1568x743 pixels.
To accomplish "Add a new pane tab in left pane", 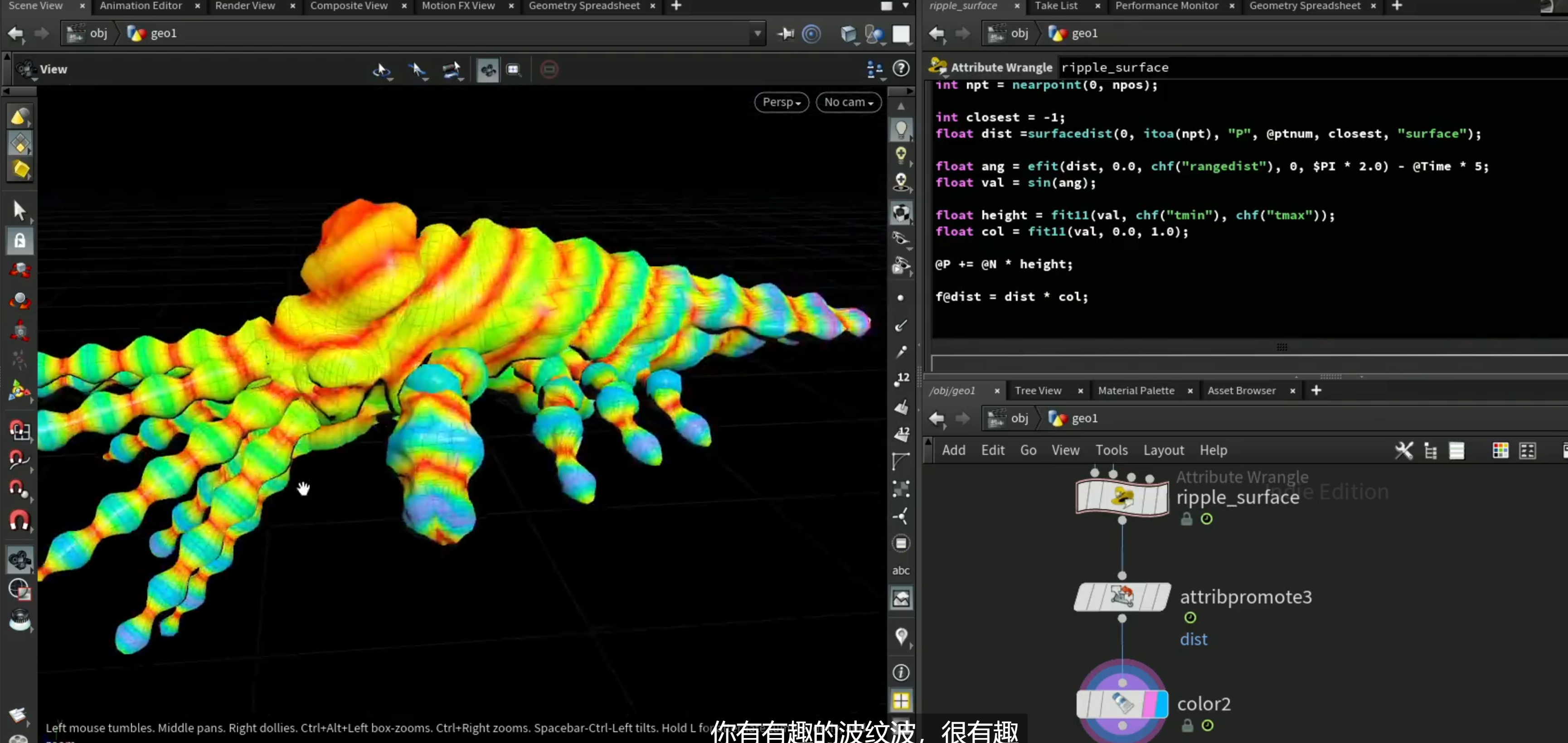I will click(x=675, y=5).
